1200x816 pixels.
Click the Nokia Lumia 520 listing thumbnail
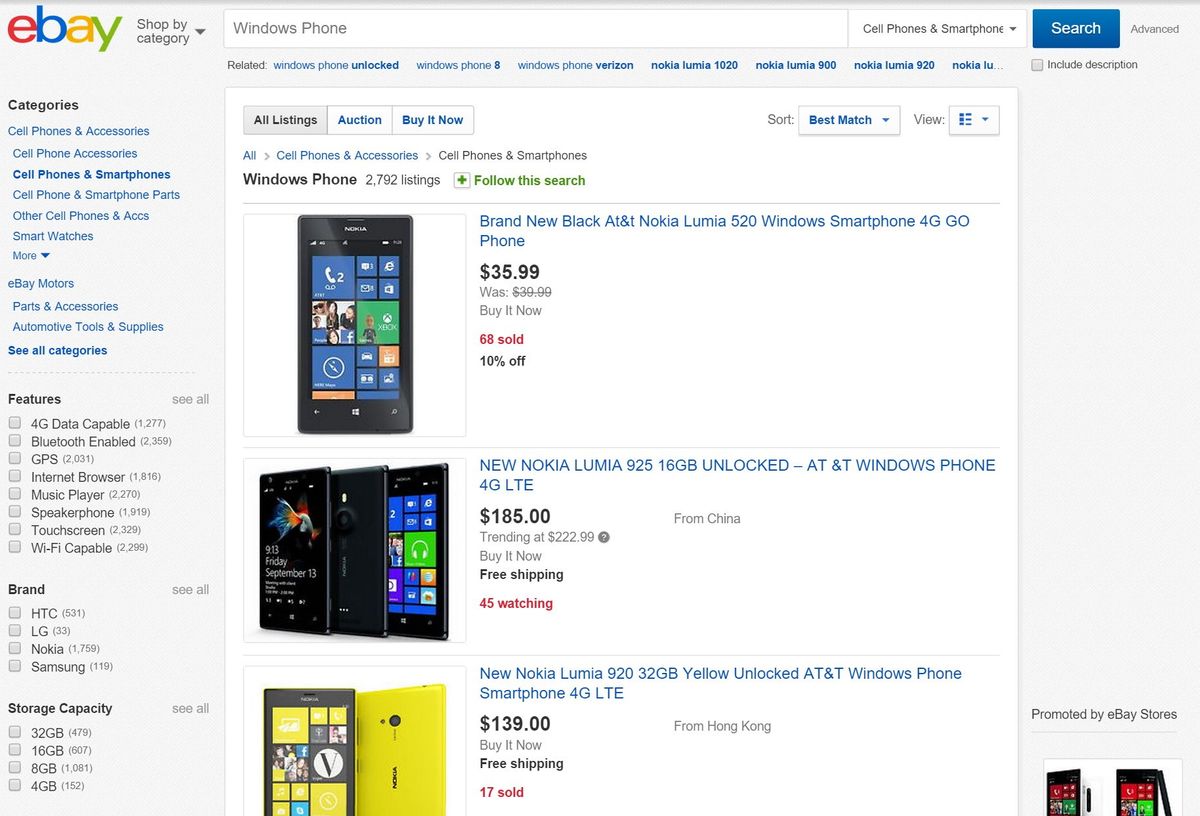353,323
